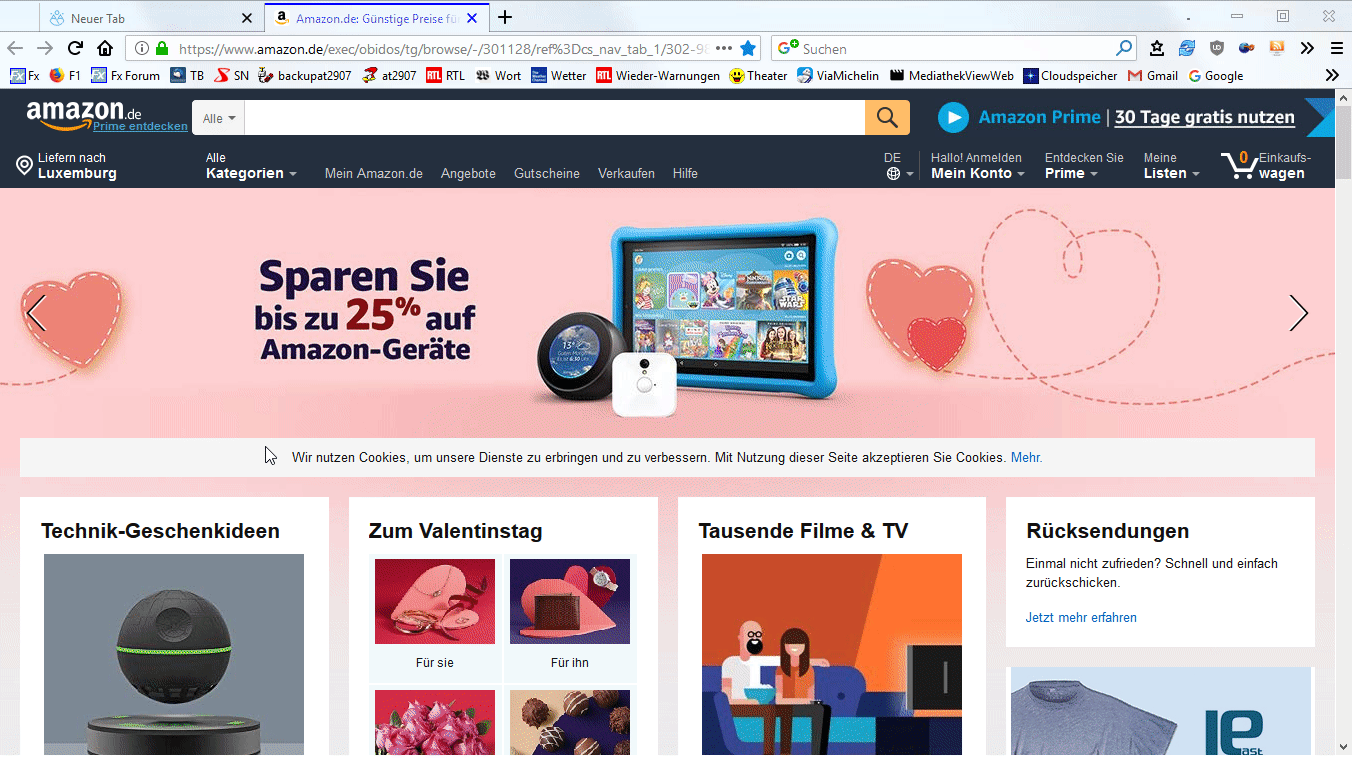Select the Amazon.de browser tab
Screen dimensions: 1352x774
(377, 18)
